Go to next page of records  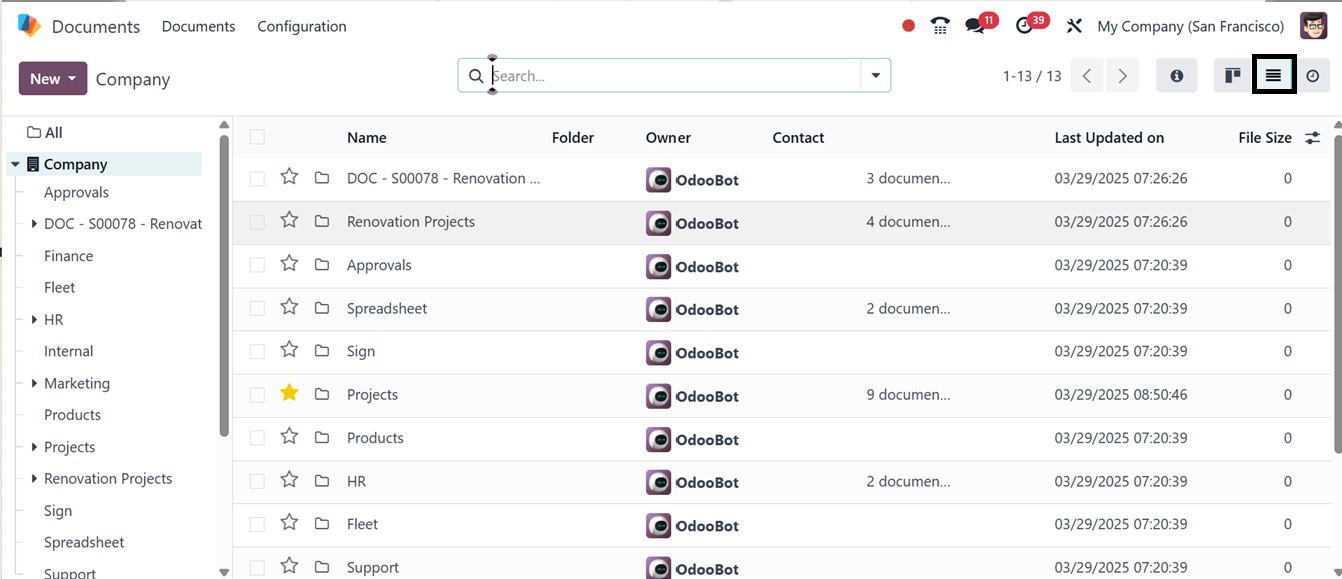coord(1123,76)
